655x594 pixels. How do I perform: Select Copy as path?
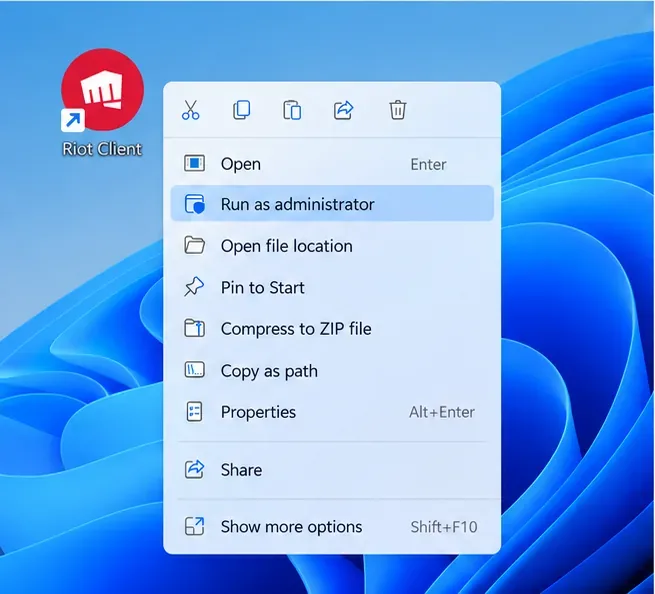pyautogui.click(x=332, y=371)
